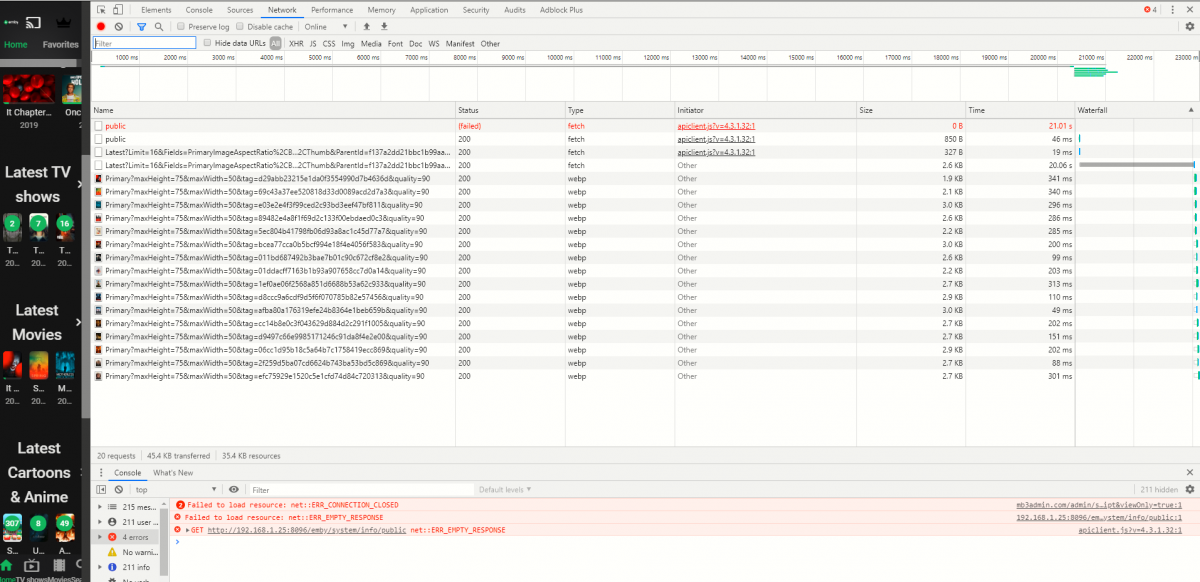
Task: Open network search magnifier
Action: tap(158, 27)
